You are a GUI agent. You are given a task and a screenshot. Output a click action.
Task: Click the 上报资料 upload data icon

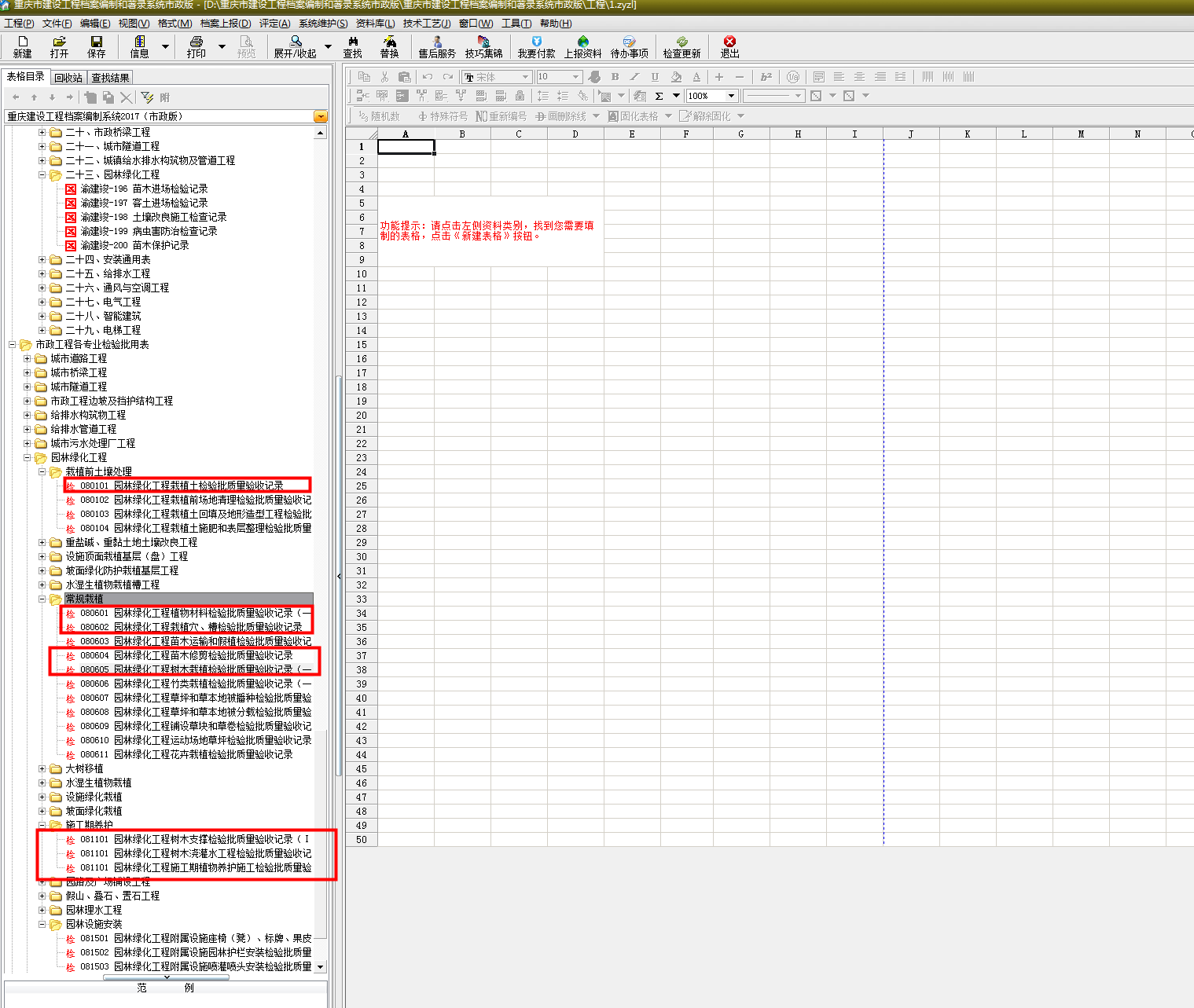tap(582, 46)
